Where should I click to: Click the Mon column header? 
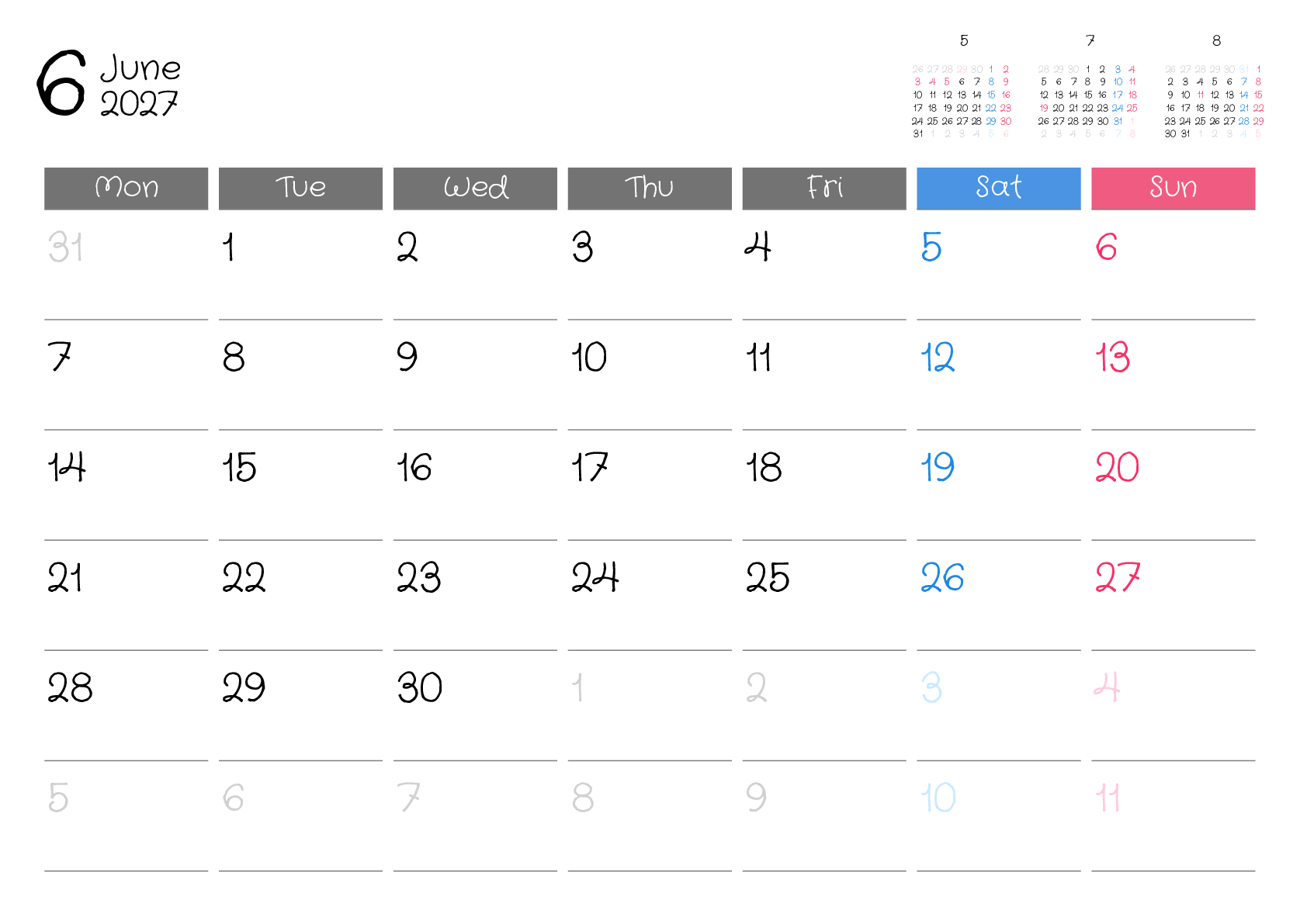[126, 188]
